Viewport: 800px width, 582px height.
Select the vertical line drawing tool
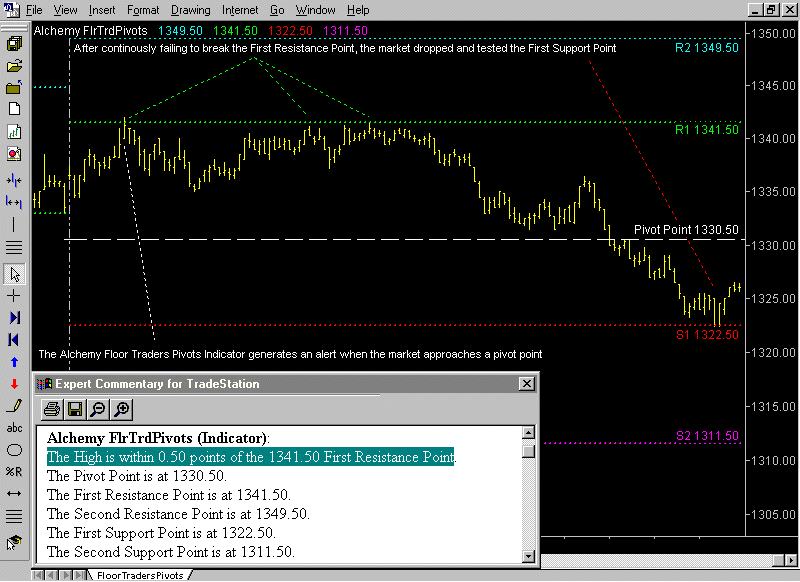click(14, 224)
